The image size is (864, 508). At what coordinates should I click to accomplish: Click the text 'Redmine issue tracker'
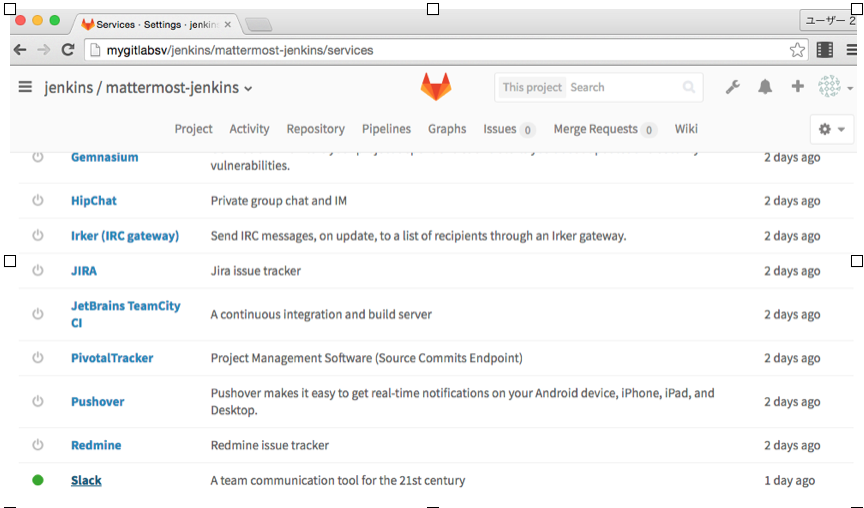click(269, 445)
